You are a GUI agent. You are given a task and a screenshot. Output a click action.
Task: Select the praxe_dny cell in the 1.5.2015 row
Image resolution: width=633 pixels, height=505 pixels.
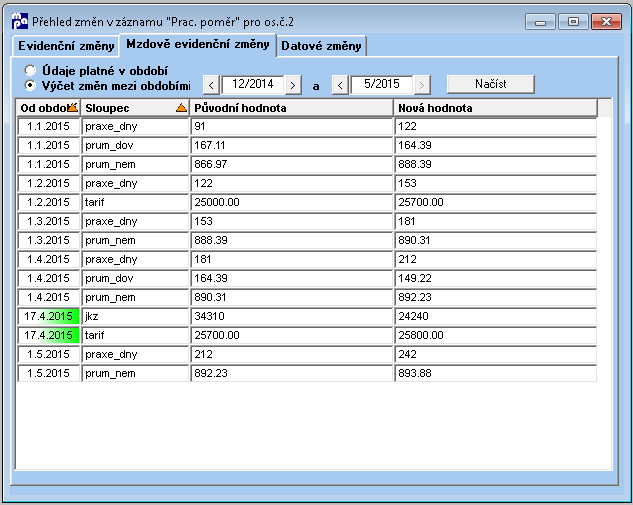[135, 354]
